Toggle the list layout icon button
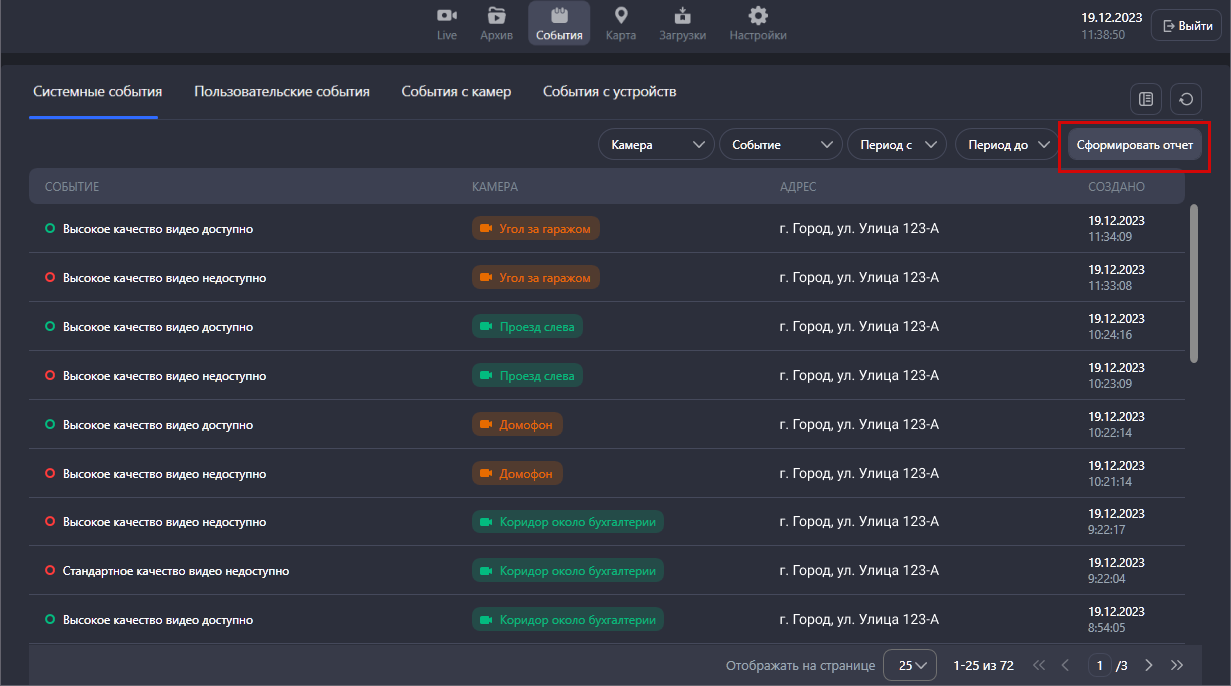Image resolution: width=1231 pixels, height=686 pixels. point(1146,99)
